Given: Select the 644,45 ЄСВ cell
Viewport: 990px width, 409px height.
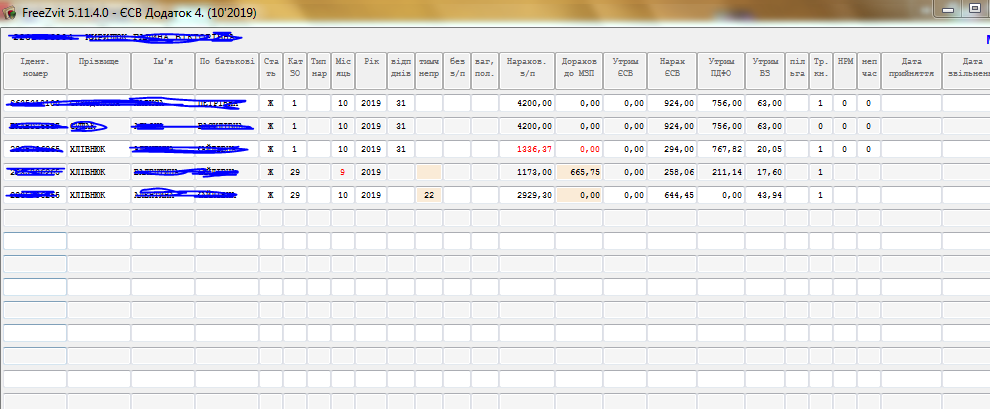Looking at the screenshot, I should pos(671,195).
